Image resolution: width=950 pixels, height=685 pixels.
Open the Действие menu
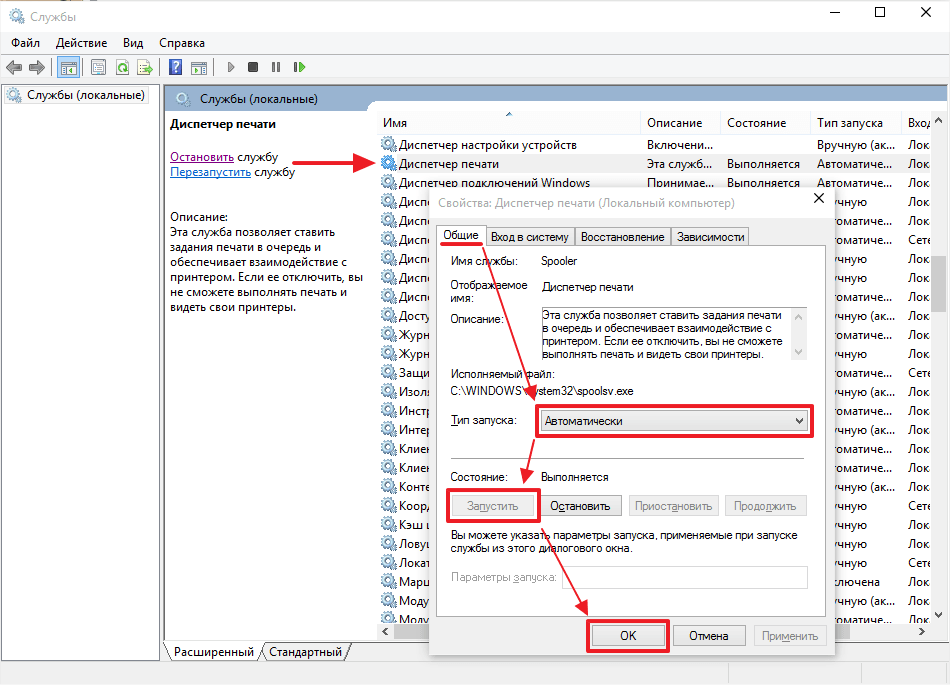coord(81,43)
